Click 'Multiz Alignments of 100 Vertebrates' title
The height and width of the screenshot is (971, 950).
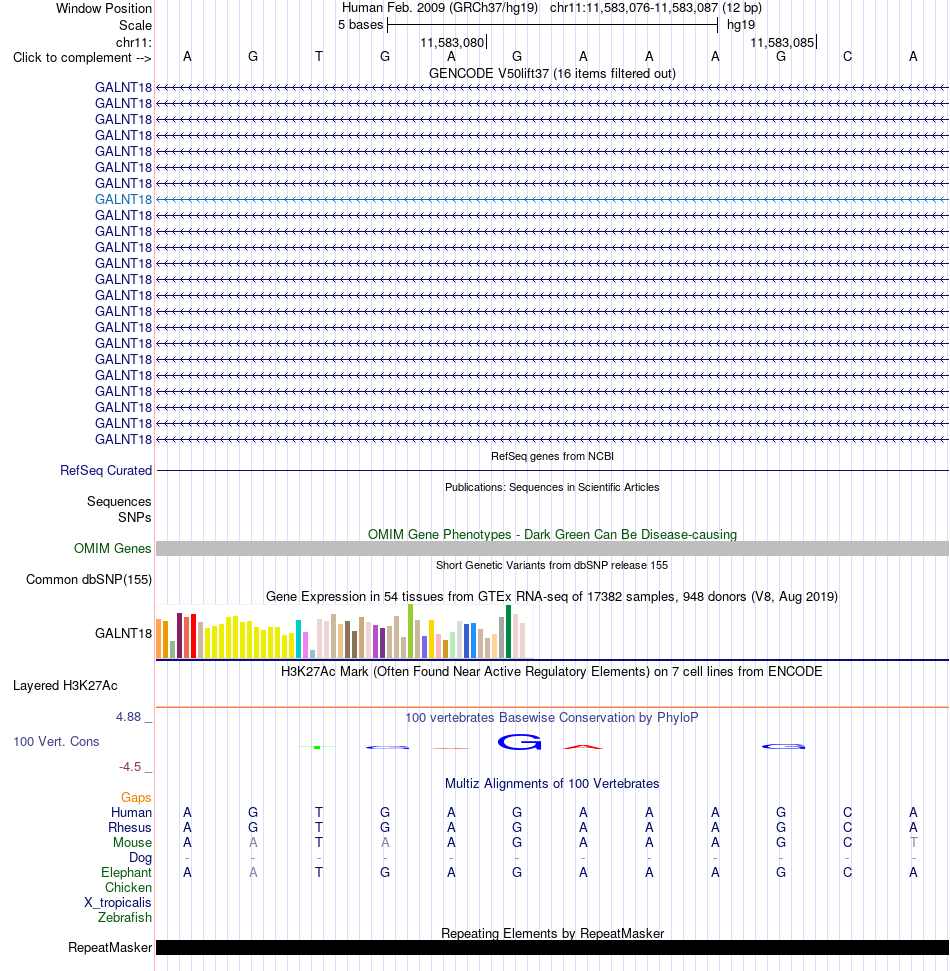pyautogui.click(x=552, y=784)
